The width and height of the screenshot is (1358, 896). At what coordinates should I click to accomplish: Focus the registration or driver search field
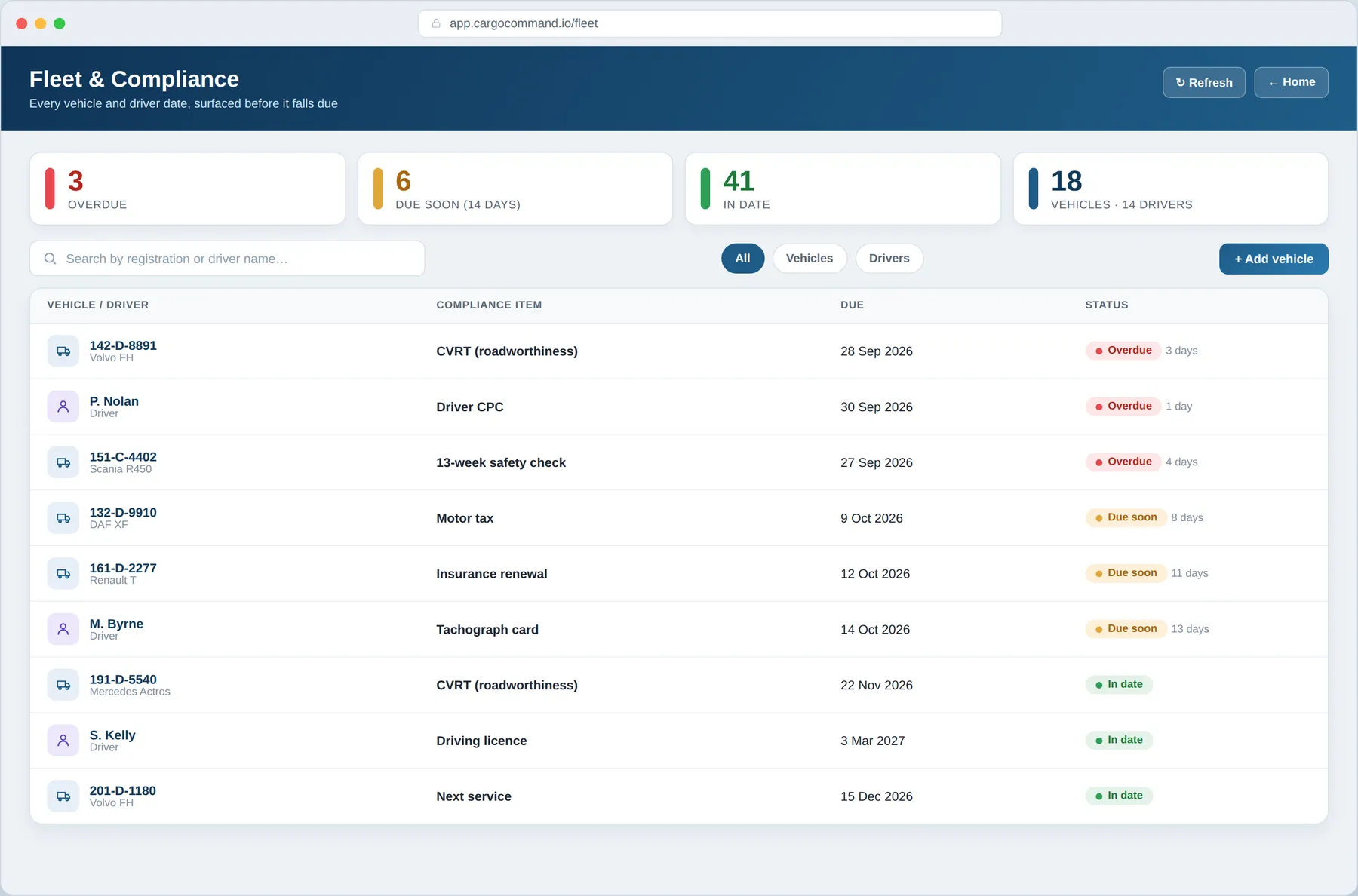[x=227, y=259]
